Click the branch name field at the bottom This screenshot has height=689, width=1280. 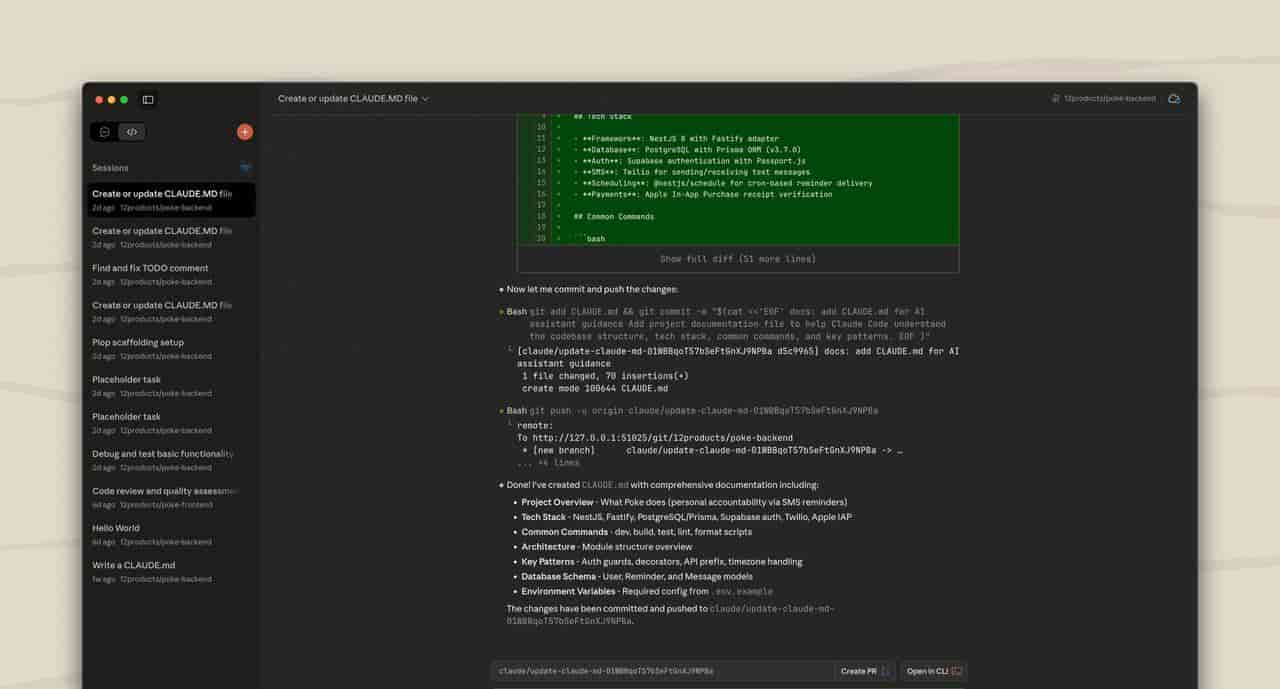click(x=663, y=672)
